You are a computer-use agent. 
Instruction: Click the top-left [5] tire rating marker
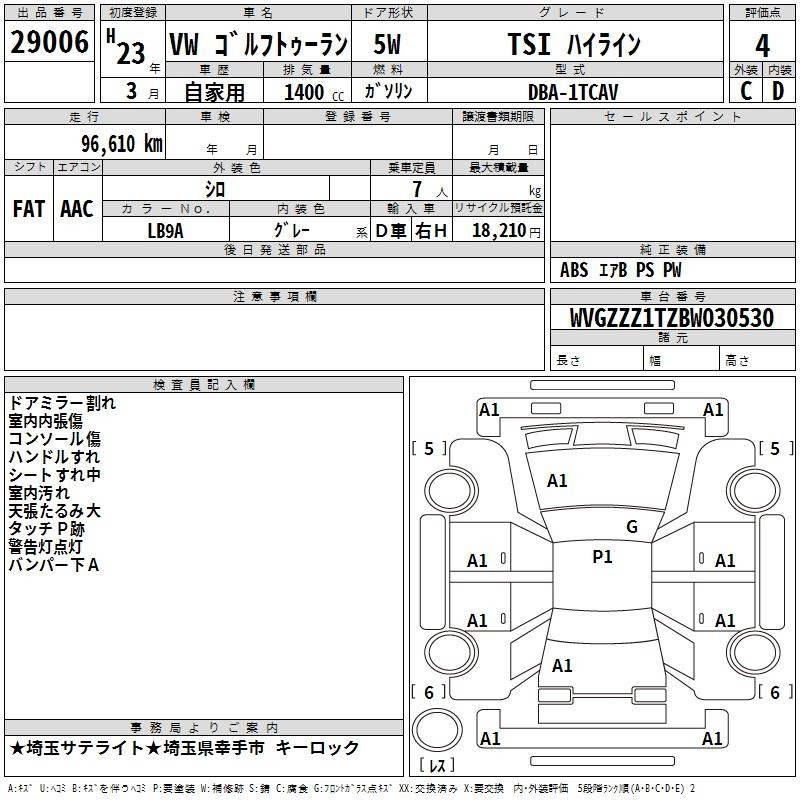(429, 449)
